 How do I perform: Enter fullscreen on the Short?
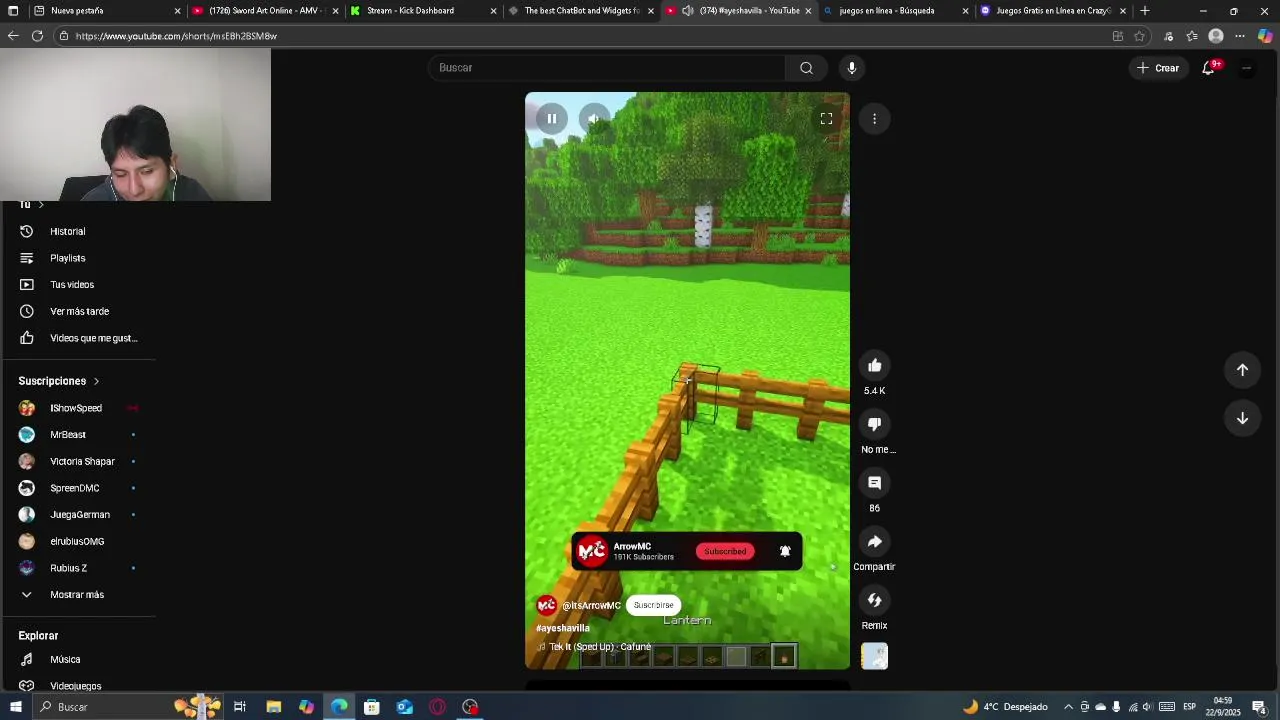pyautogui.click(x=826, y=119)
